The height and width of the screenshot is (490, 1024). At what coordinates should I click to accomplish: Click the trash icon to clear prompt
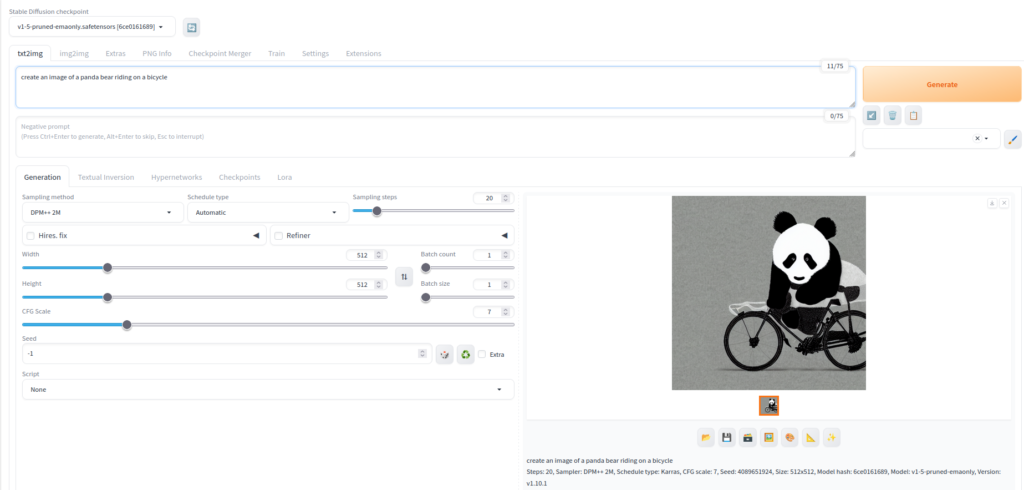point(892,116)
